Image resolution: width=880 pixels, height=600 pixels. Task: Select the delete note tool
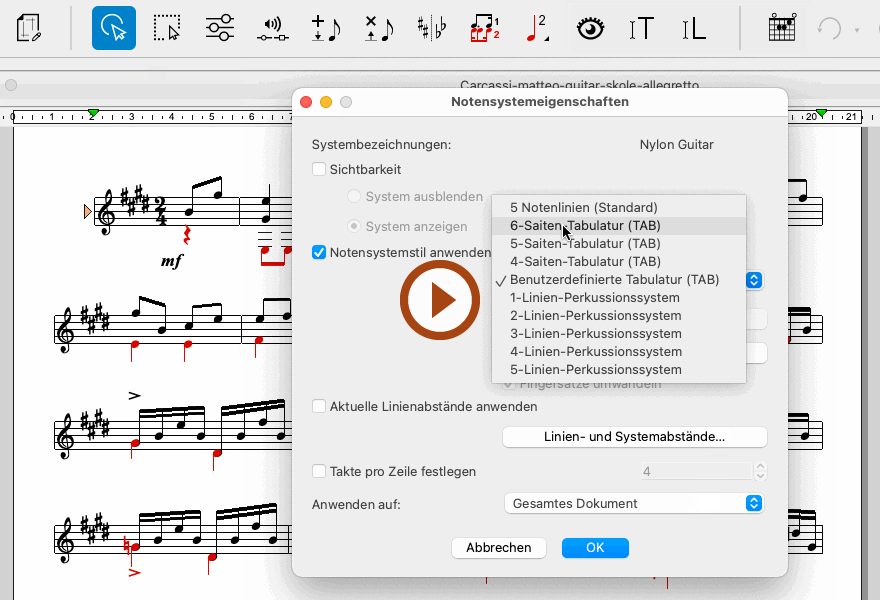pos(378,28)
